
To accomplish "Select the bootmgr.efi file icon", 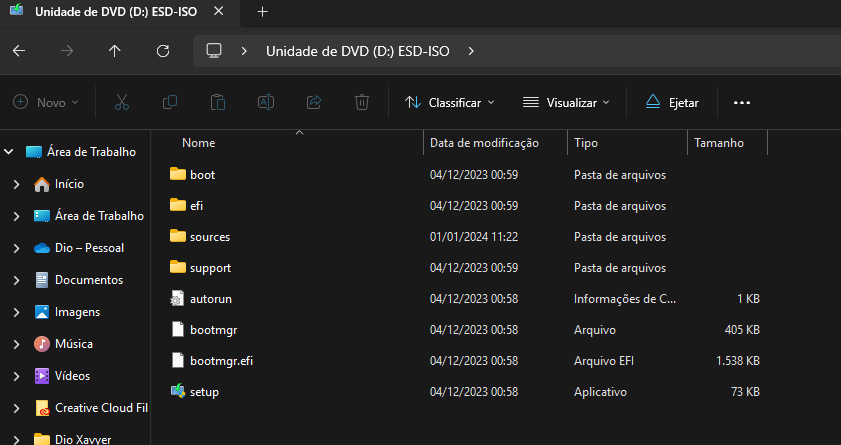I will coord(178,361).
